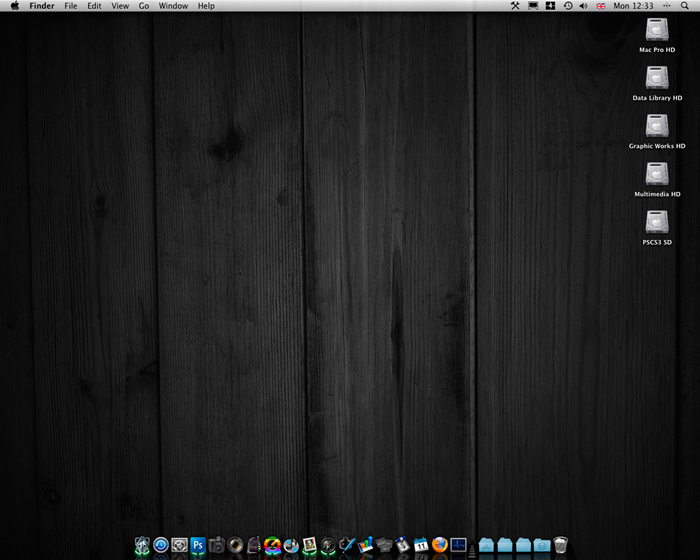Click the Mon 12:33 clock
Viewport: 700px width, 560px height.
coord(632,6)
